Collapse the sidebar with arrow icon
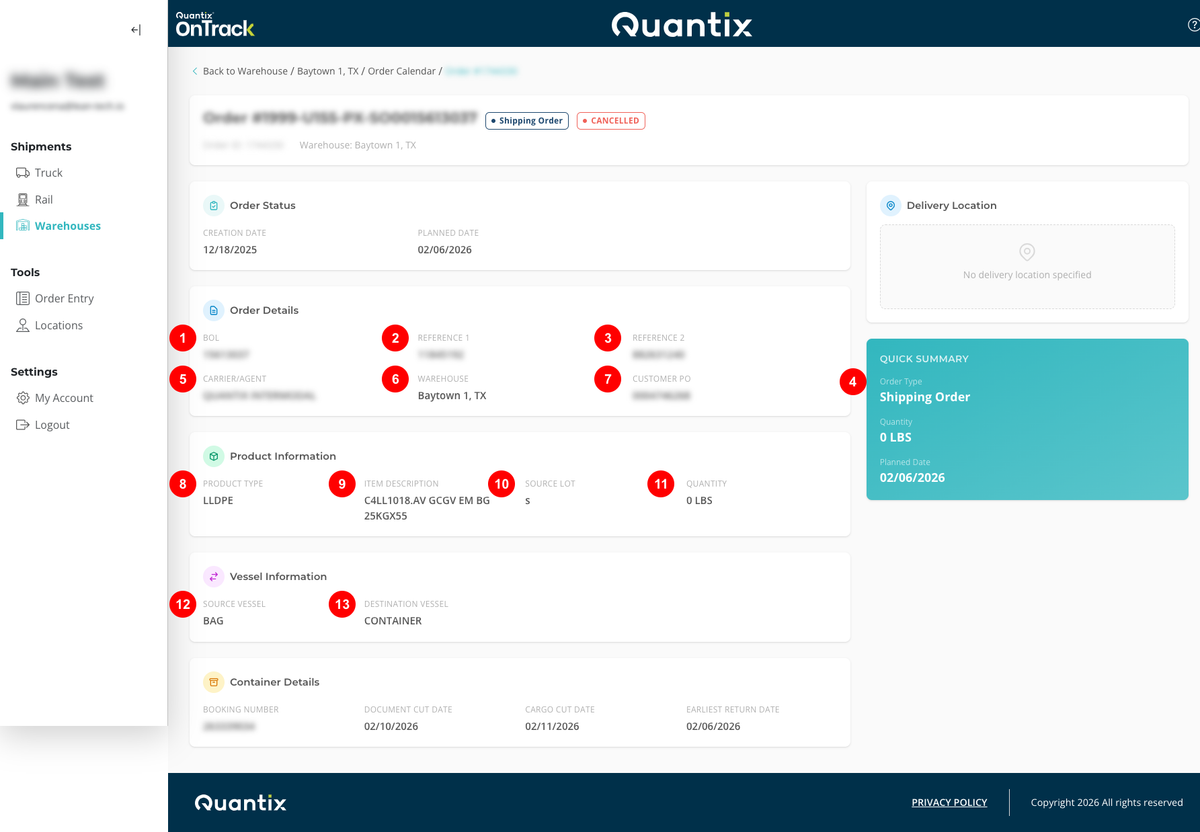The image size is (1200, 832). click(136, 30)
